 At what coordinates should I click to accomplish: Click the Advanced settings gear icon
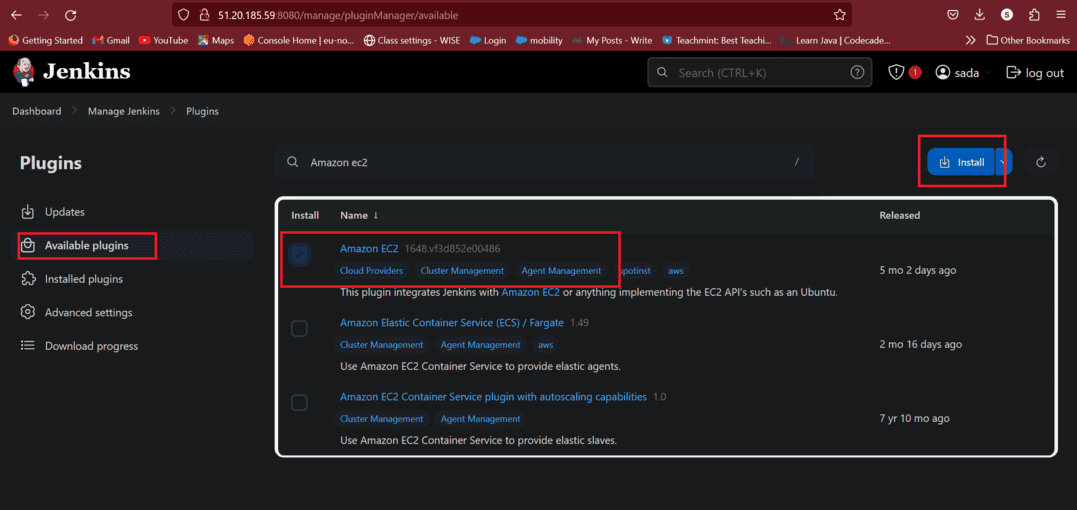pyautogui.click(x=27, y=312)
